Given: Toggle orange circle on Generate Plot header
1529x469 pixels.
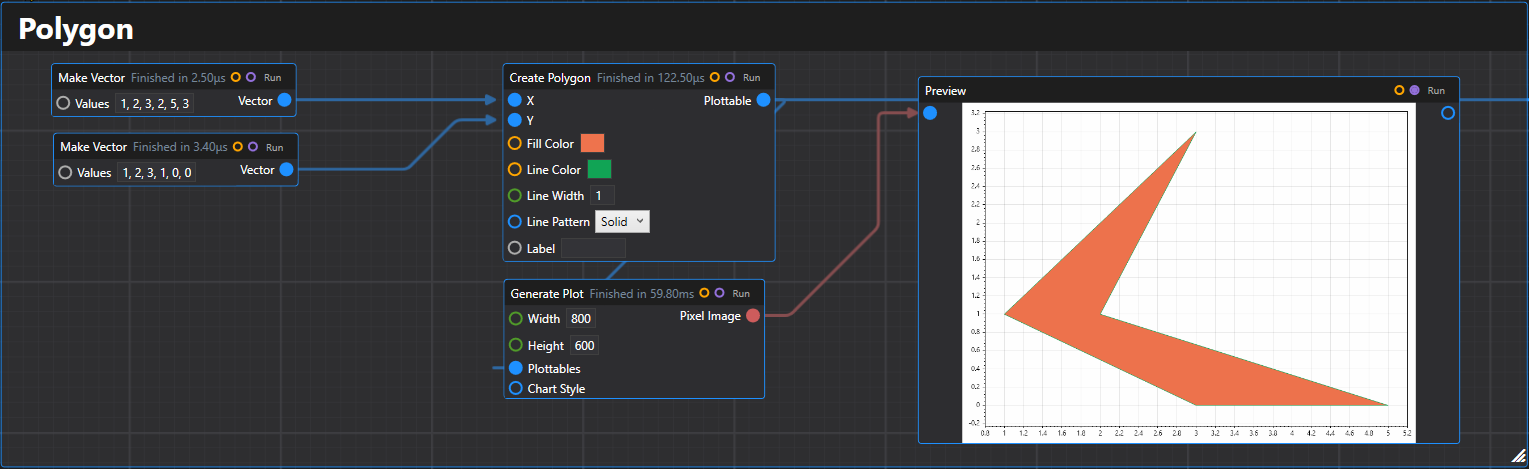Looking at the screenshot, I should 704,293.
